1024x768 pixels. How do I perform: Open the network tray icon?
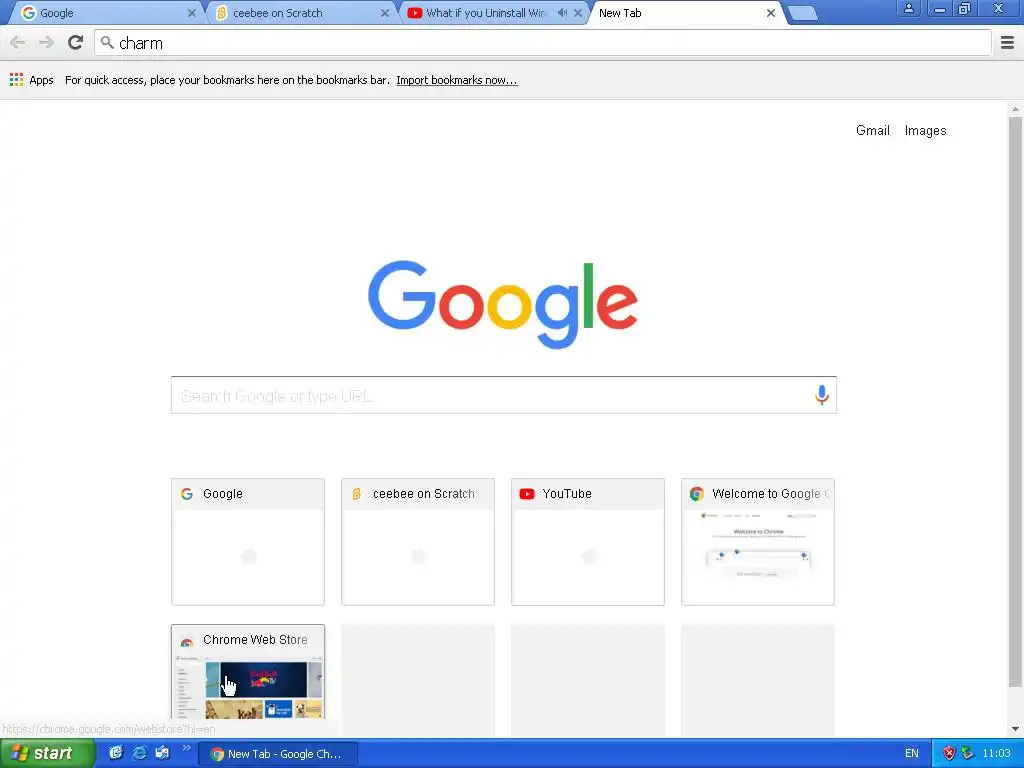point(967,754)
